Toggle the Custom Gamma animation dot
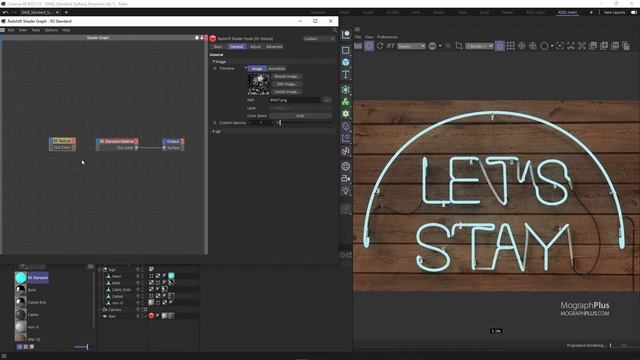This screenshot has width=640, height=360. click(x=215, y=122)
